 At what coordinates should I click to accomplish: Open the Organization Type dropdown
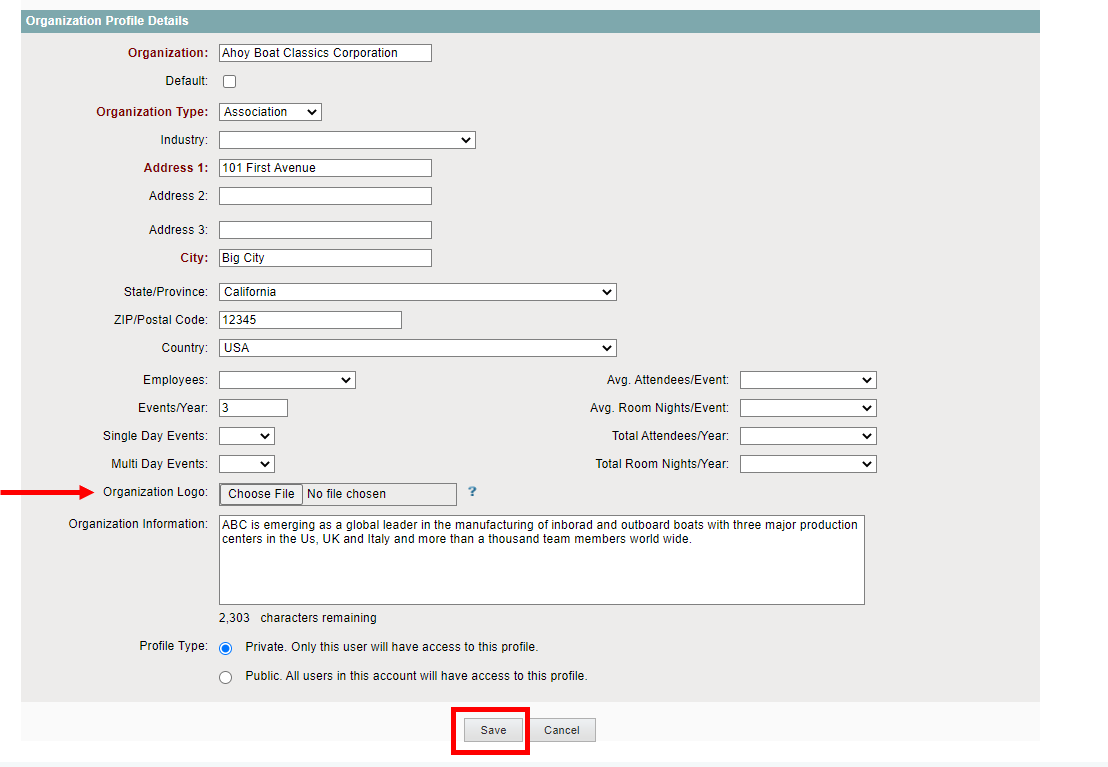coord(270,112)
